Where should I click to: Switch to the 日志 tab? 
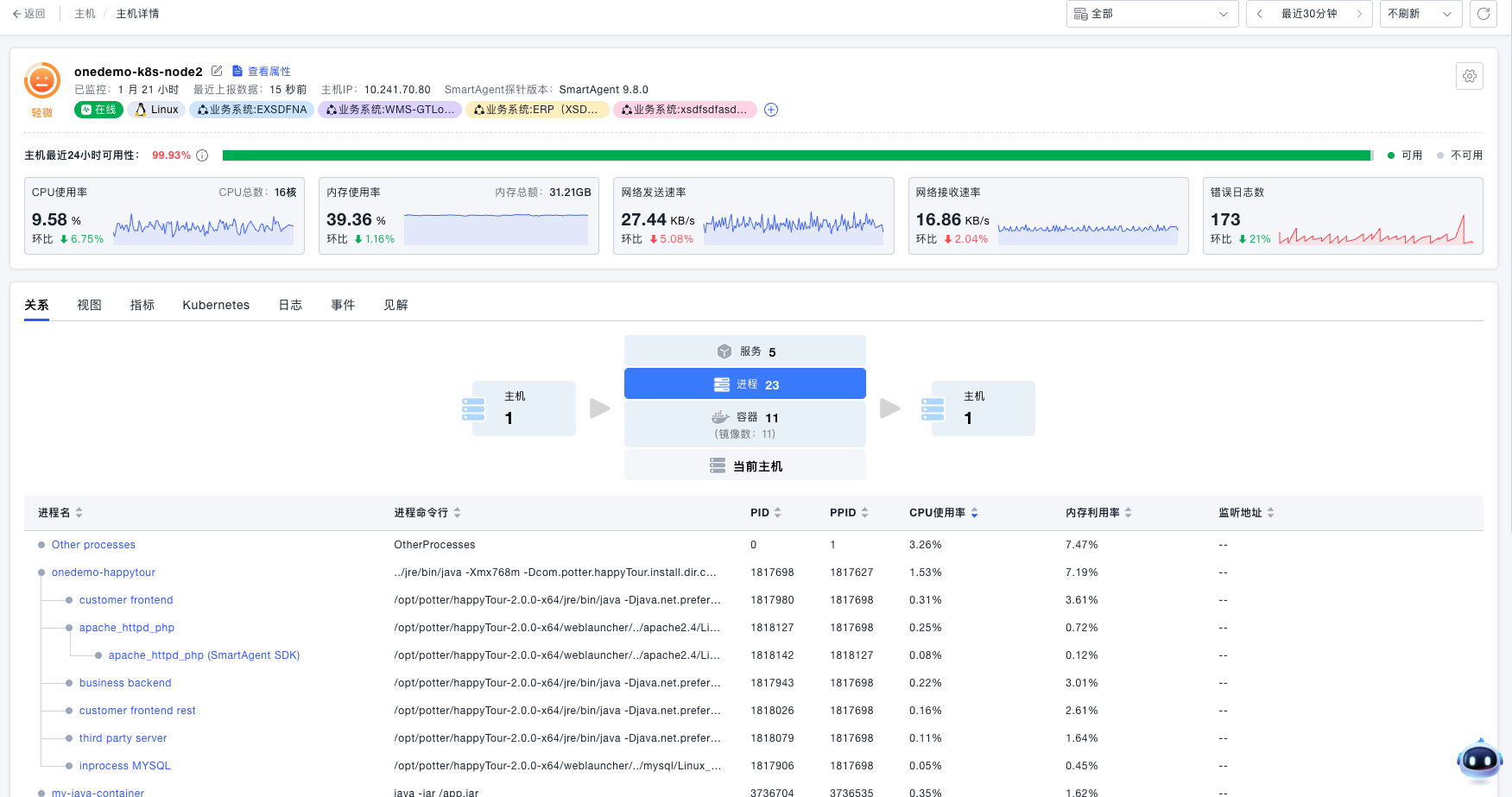point(290,305)
